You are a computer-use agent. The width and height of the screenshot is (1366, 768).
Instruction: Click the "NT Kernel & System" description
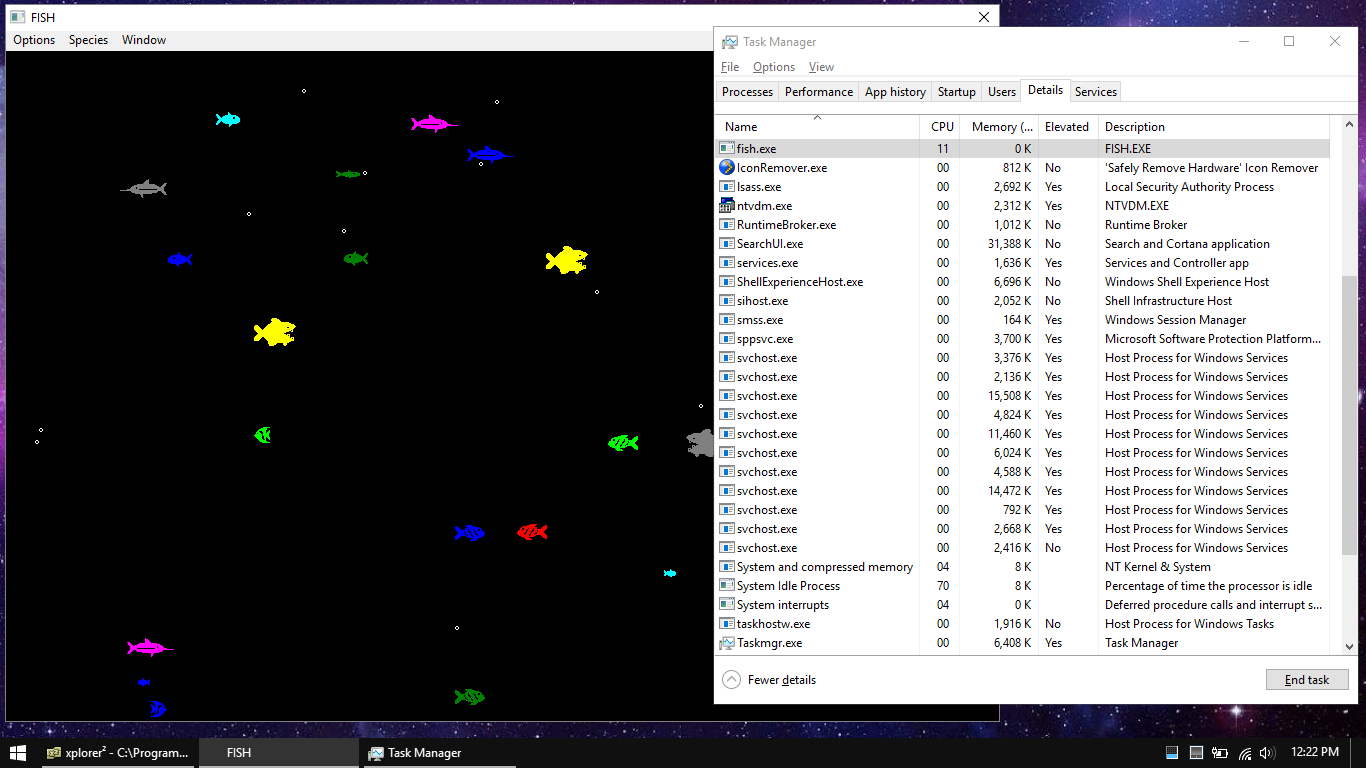click(x=1157, y=566)
